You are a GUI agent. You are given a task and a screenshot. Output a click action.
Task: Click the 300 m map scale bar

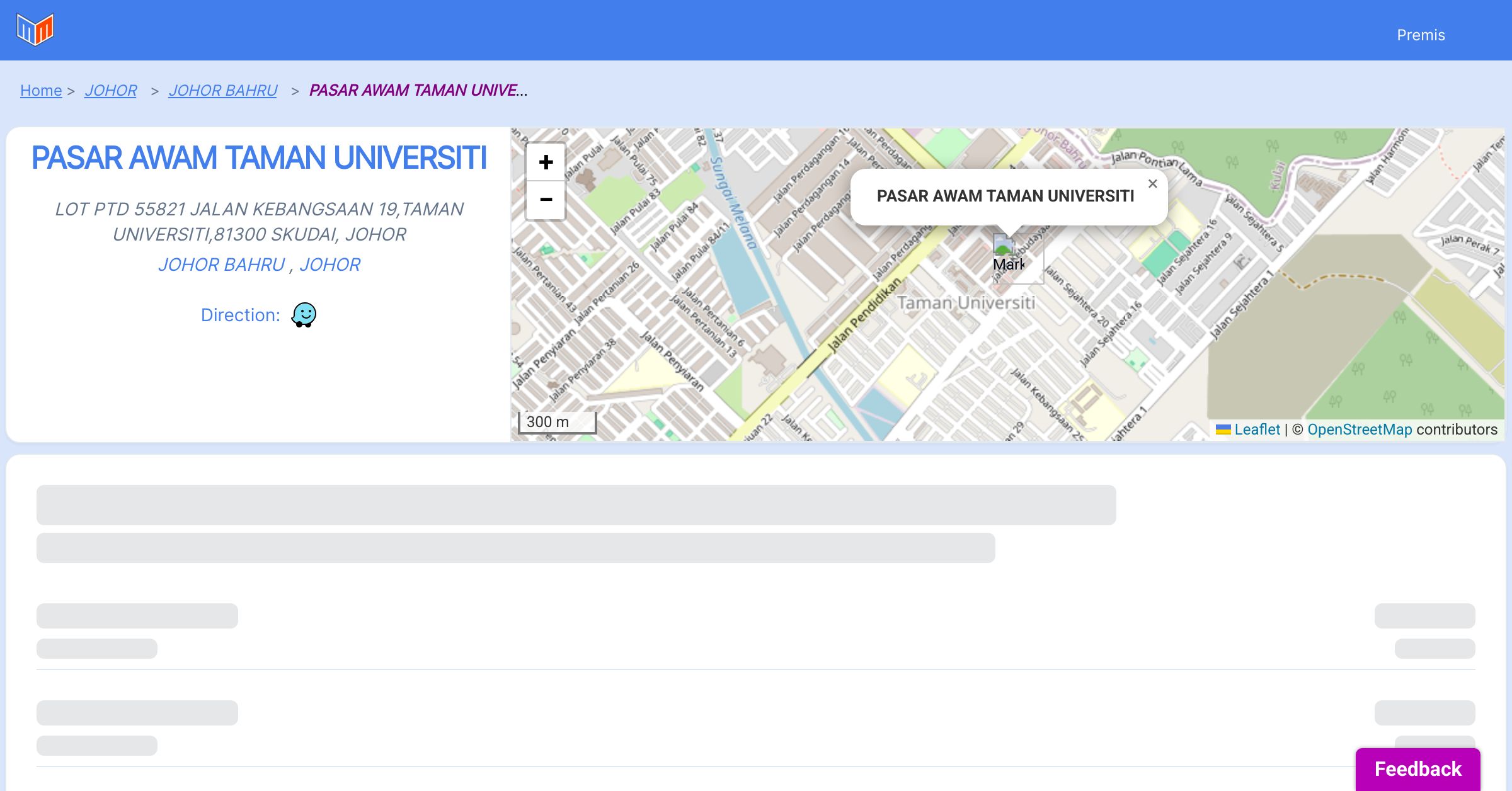557,422
